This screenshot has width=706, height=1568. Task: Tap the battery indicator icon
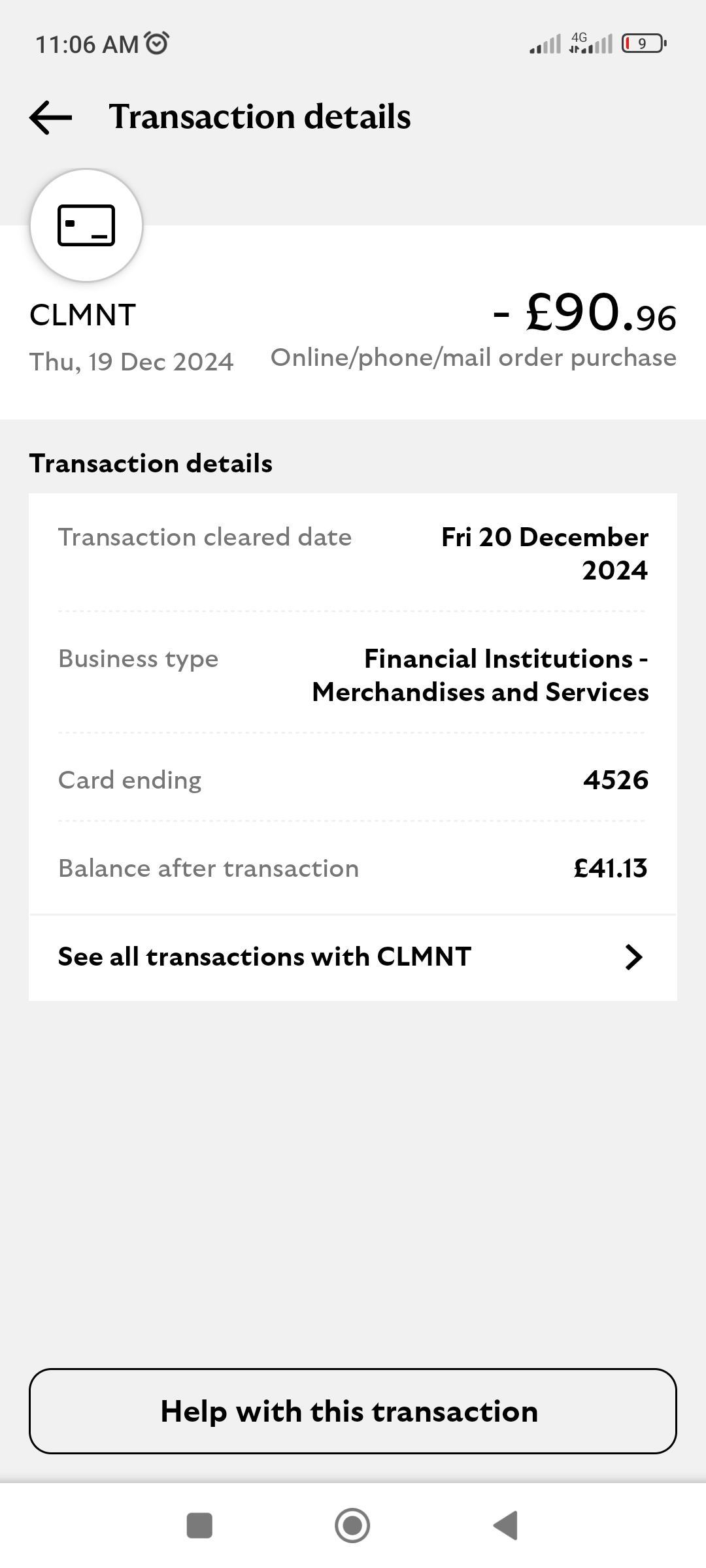643,44
